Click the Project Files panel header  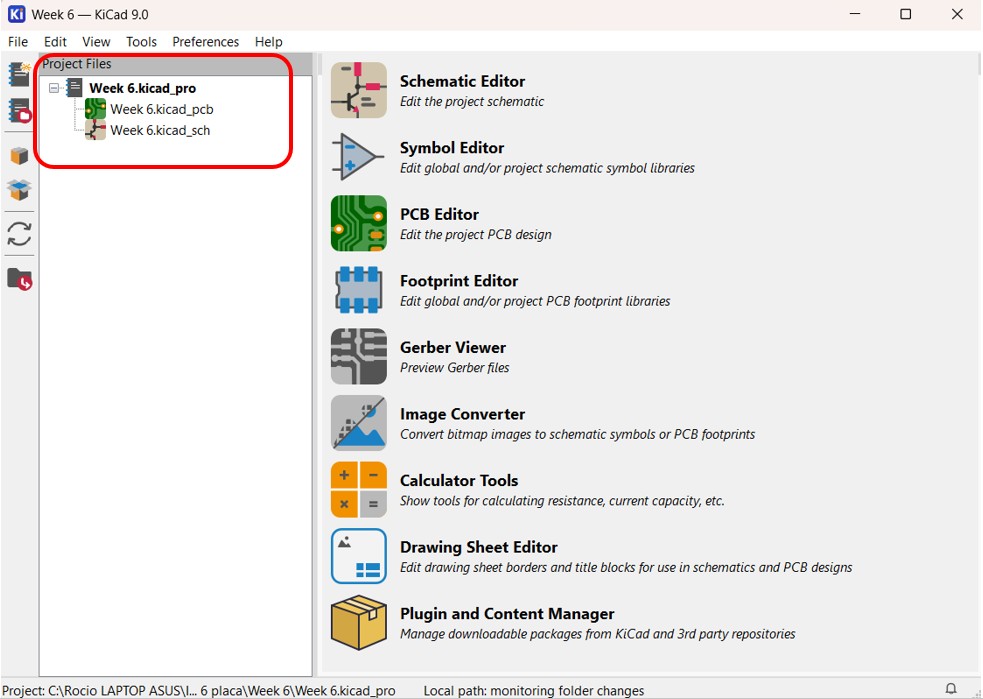pos(176,64)
